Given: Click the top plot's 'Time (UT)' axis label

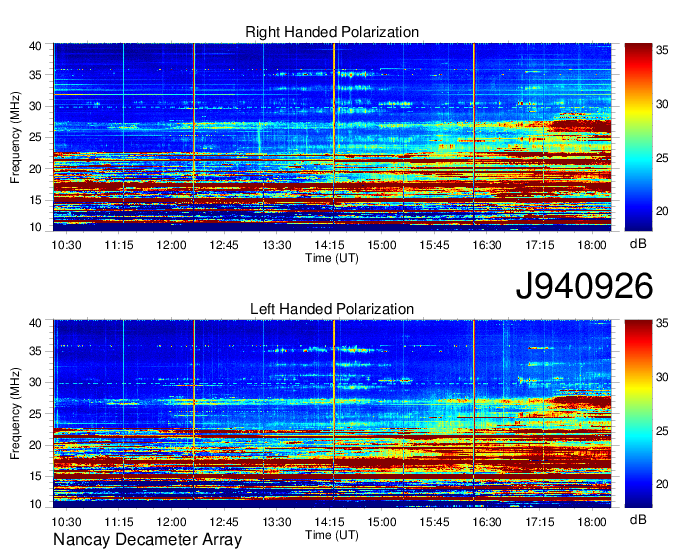Looking at the screenshot, I should (332, 258).
